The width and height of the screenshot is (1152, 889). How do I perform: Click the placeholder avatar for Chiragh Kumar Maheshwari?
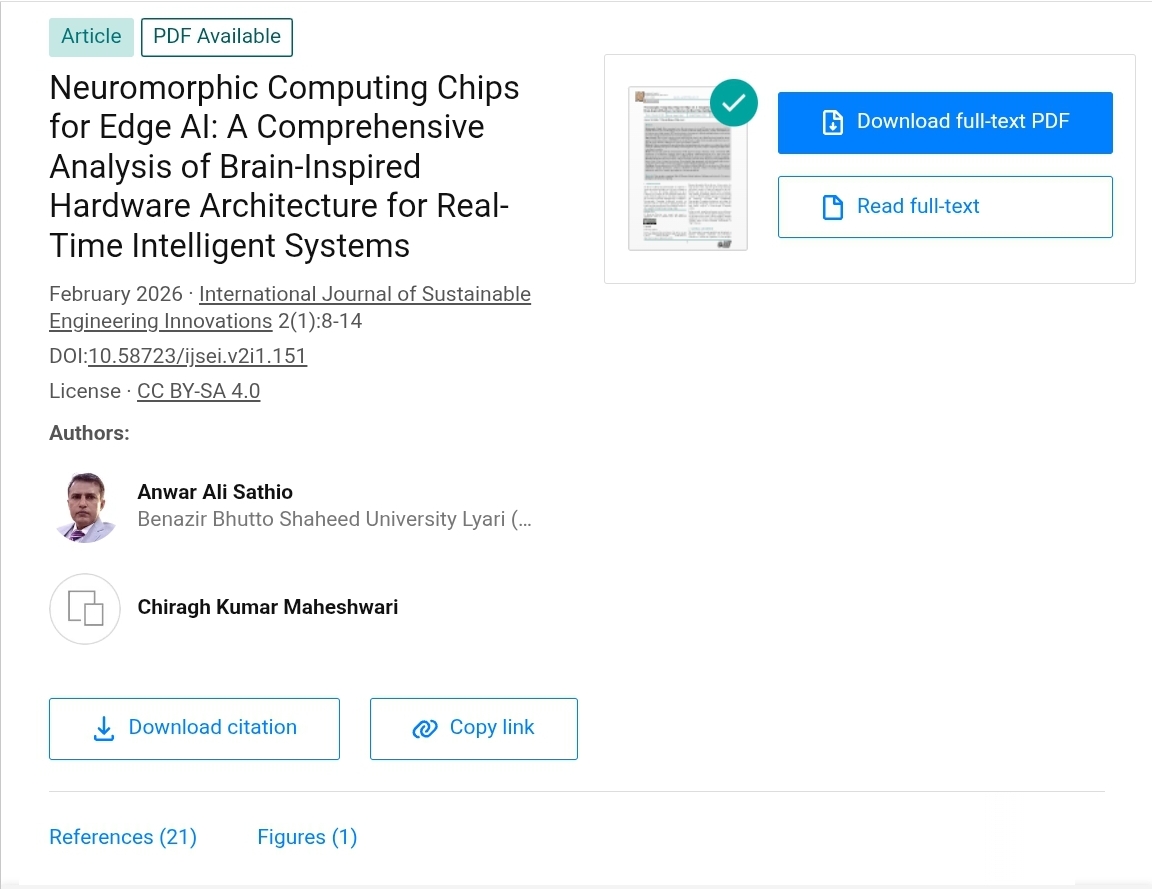[85, 608]
